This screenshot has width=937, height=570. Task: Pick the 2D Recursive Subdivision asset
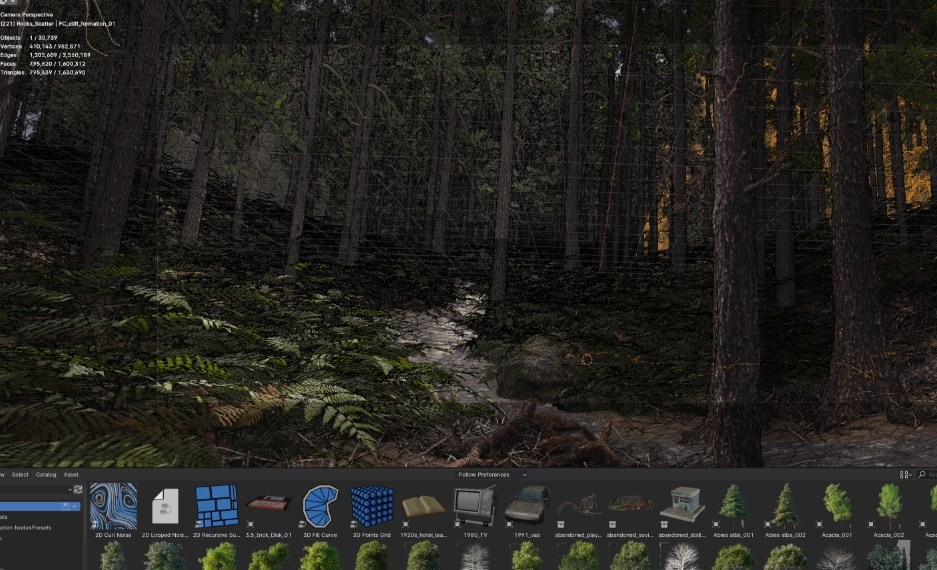[x=216, y=507]
